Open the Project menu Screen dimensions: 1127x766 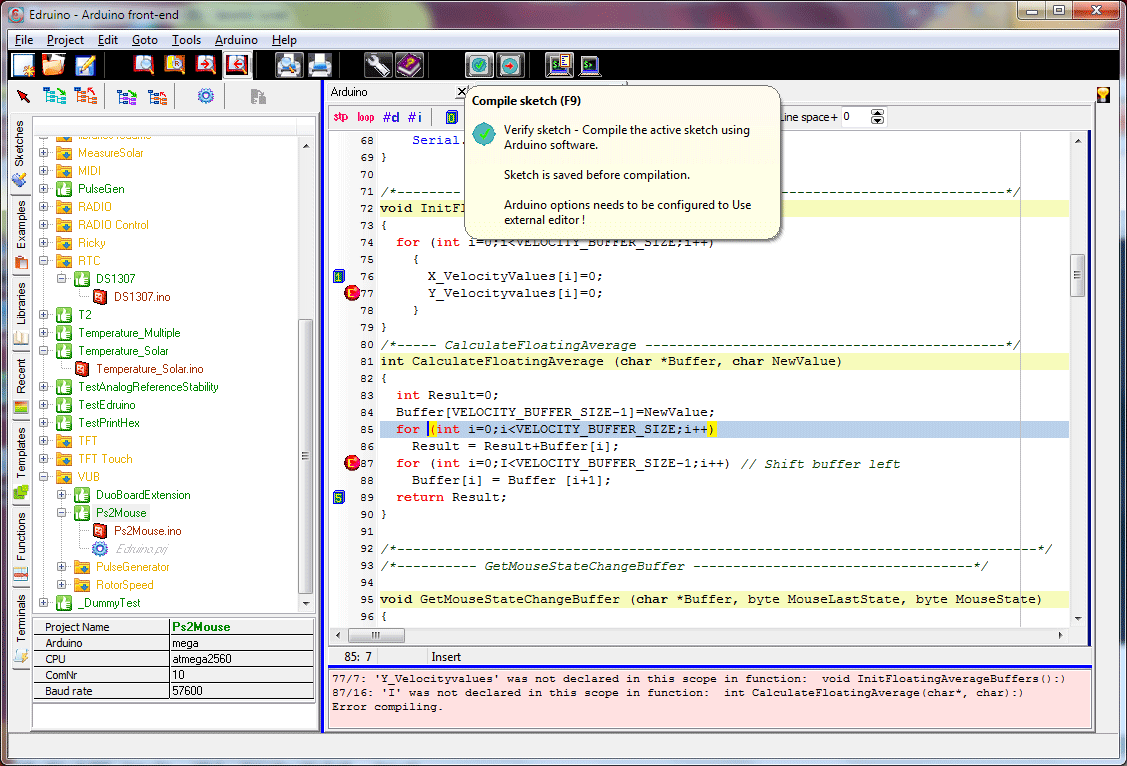tap(65, 40)
